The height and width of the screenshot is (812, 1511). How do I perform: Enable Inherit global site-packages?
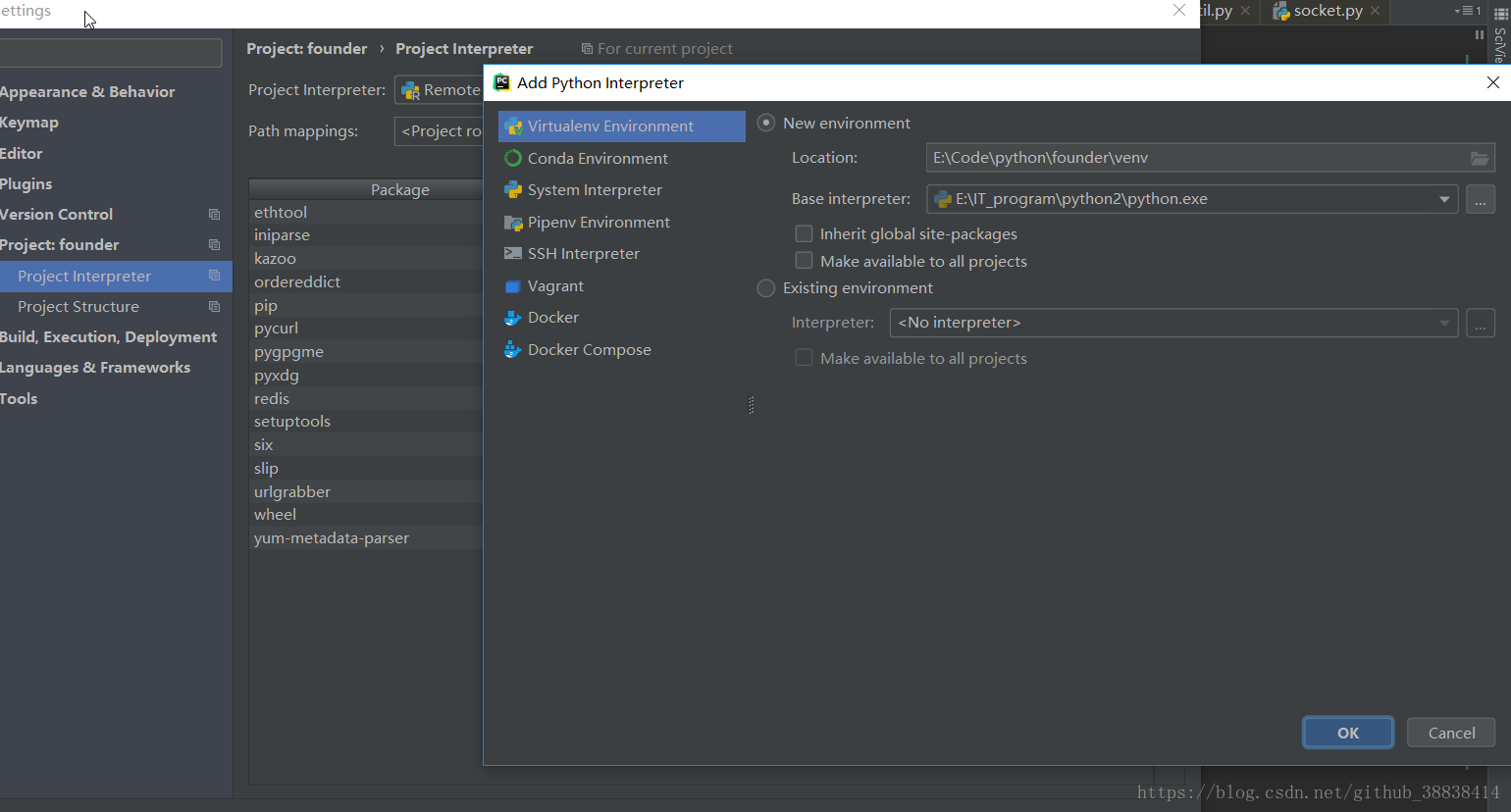[x=804, y=233]
